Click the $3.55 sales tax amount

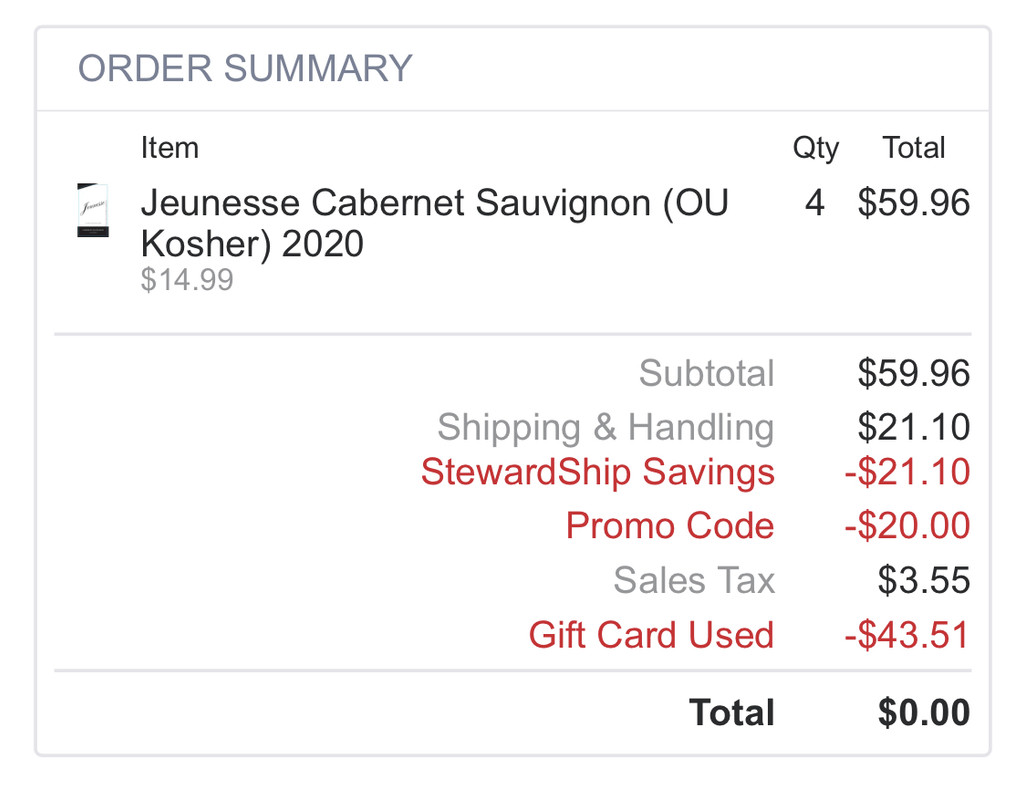[923, 580]
